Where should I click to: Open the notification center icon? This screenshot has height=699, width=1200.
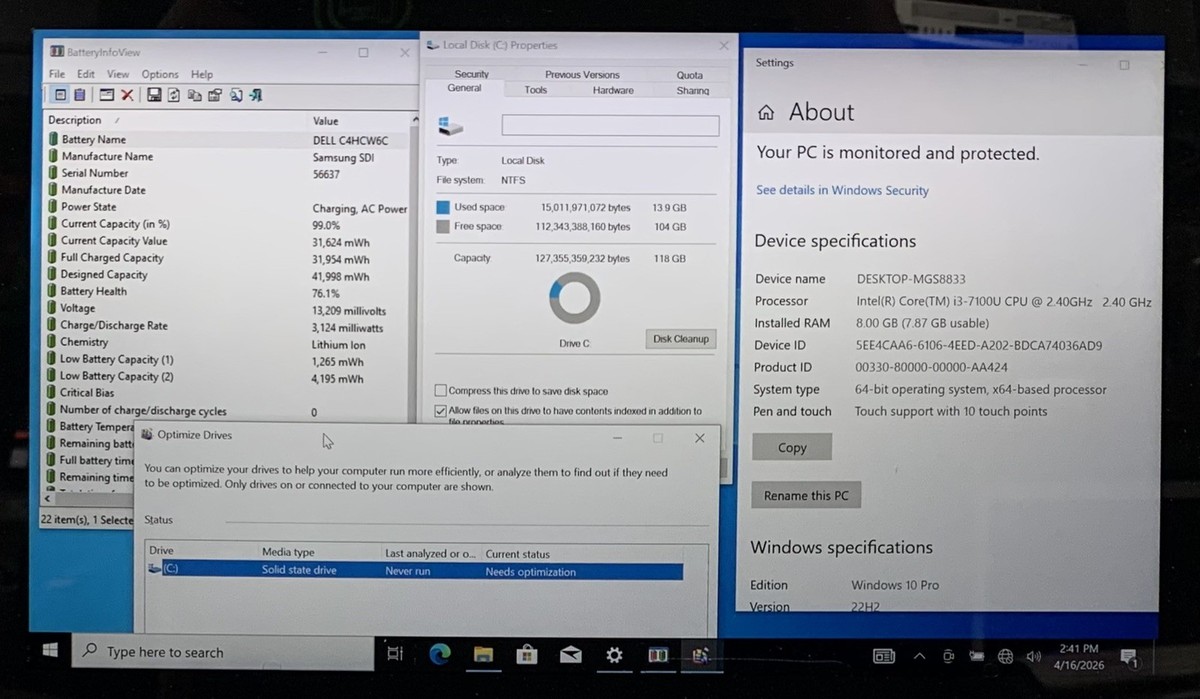pos(1129,657)
